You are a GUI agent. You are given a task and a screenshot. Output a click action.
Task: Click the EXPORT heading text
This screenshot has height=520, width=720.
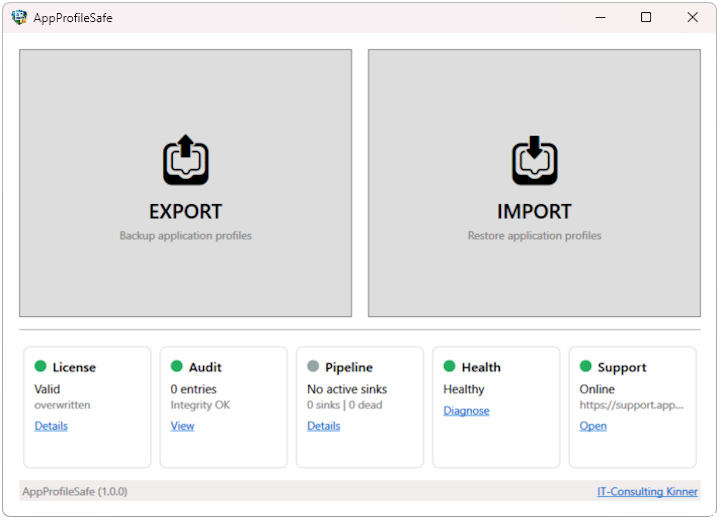pyautogui.click(x=185, y=212)
